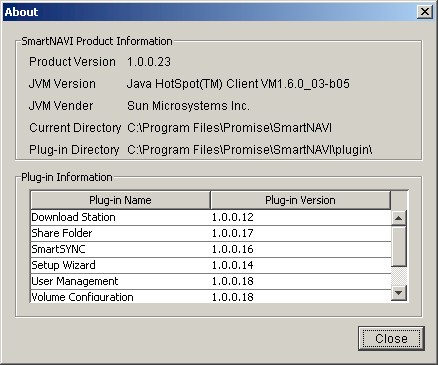This screenshot has height=365, width=438.
Task: Select the Share Folder row
Action: (211, 233)
